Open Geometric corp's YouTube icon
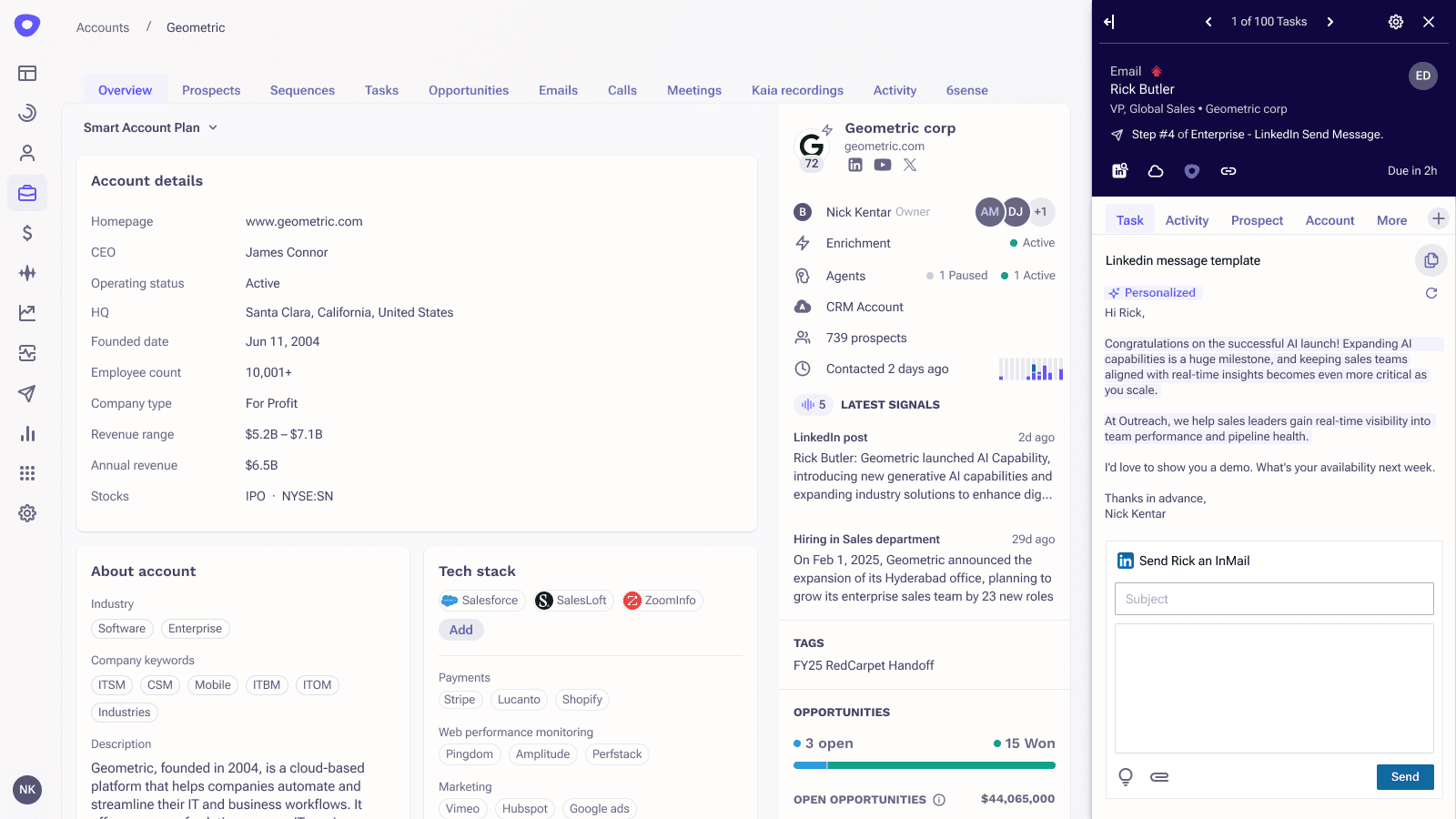 (882, 165)
